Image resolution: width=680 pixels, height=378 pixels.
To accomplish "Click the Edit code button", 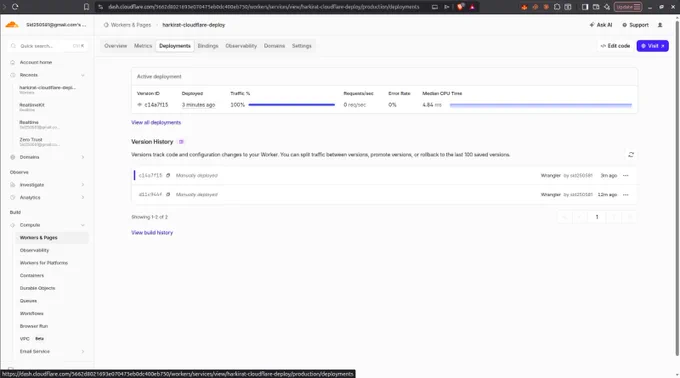I will coord(615,46).
